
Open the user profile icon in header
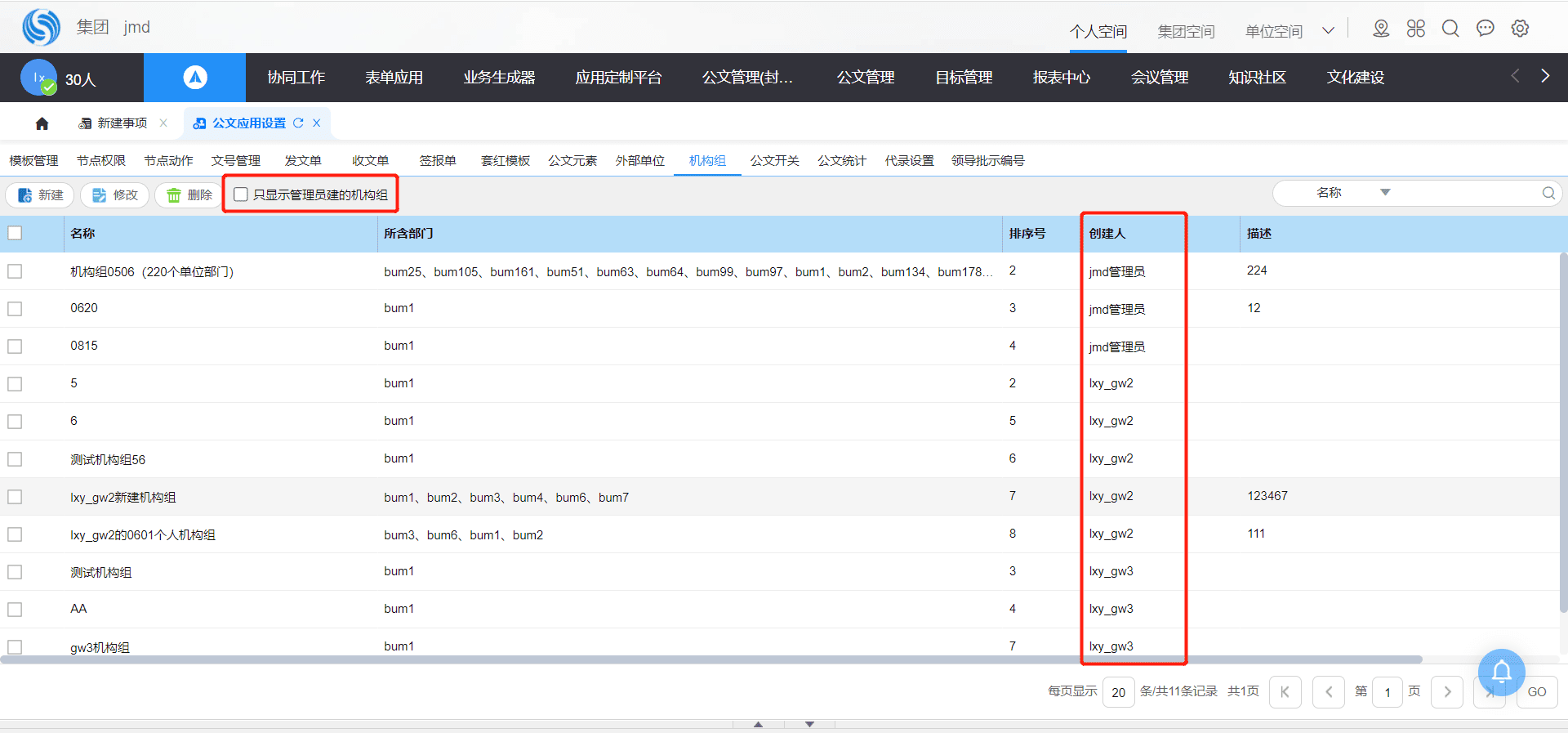pyautogui.click(x=1381, y=29)
